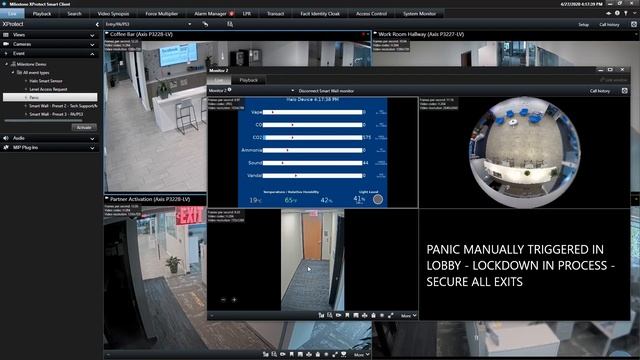Expand the Views pane
Viewport: 640px width, 360px height.
pos(92,36)
